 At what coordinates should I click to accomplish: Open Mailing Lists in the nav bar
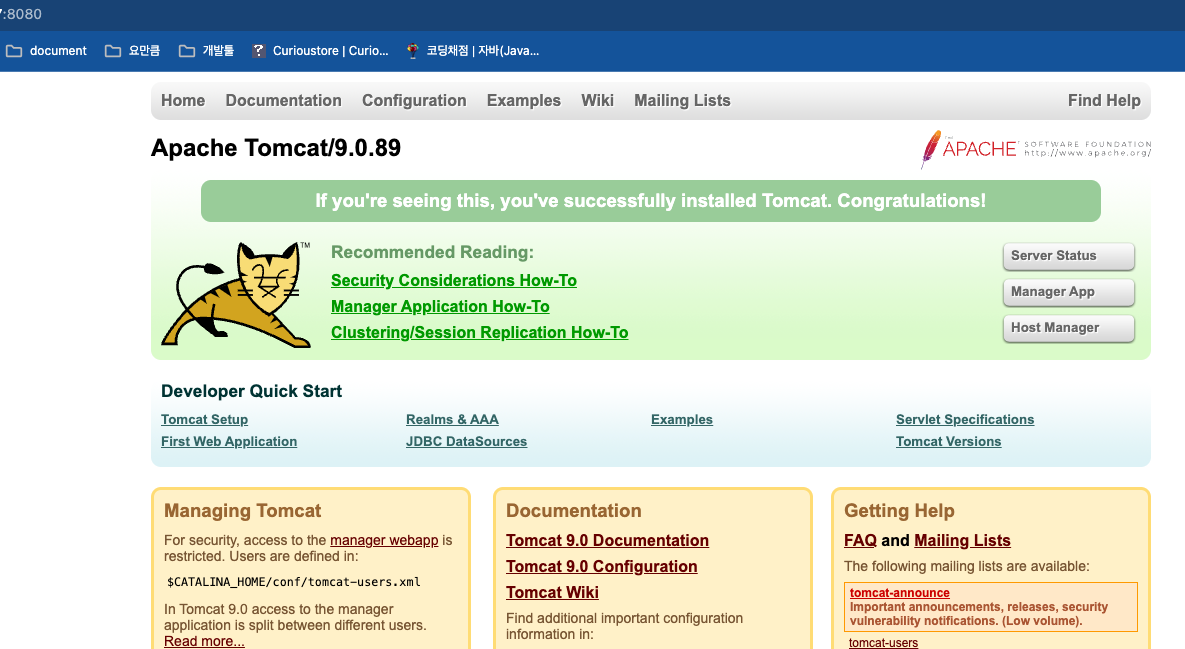[x=682, y=100]
